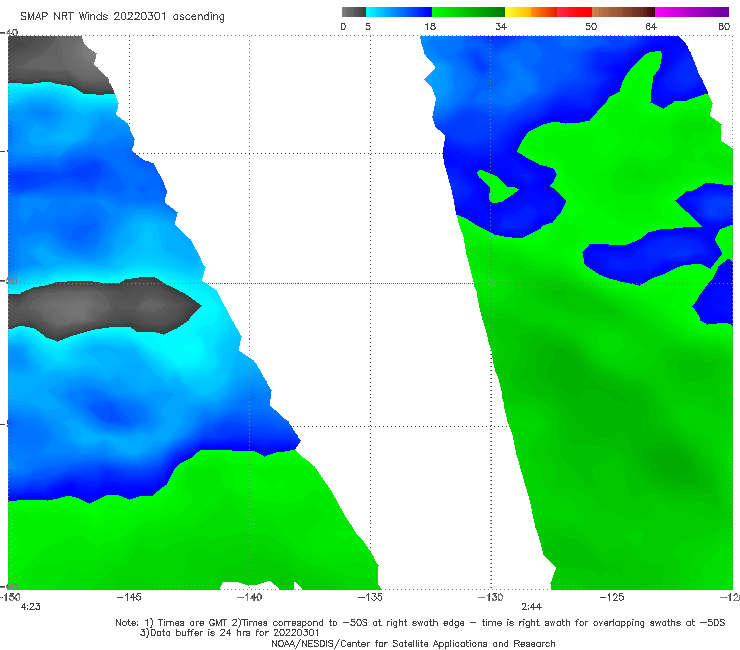Click the longitude label '-125'

[612, 597]
